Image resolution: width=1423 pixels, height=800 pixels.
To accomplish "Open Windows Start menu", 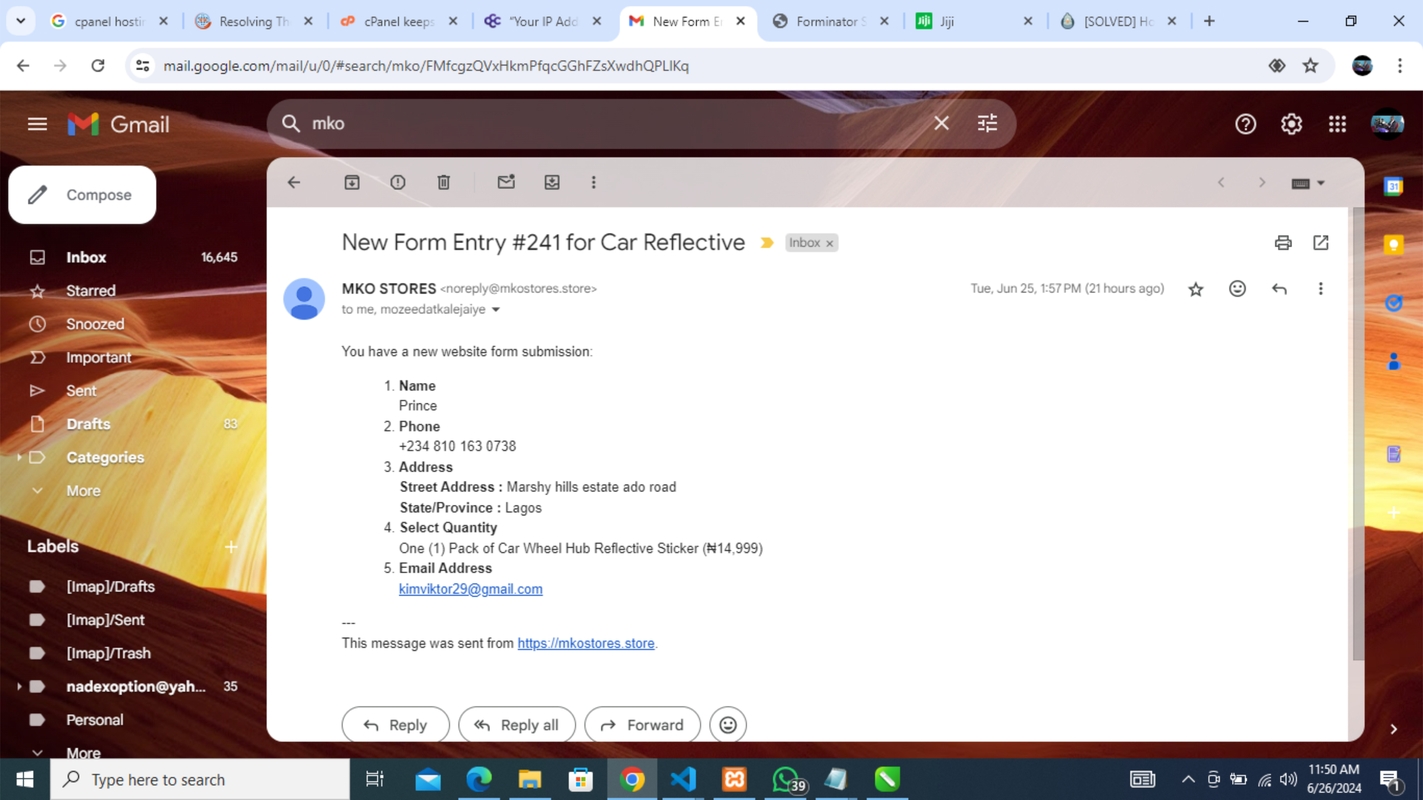I will pos(25,780).
